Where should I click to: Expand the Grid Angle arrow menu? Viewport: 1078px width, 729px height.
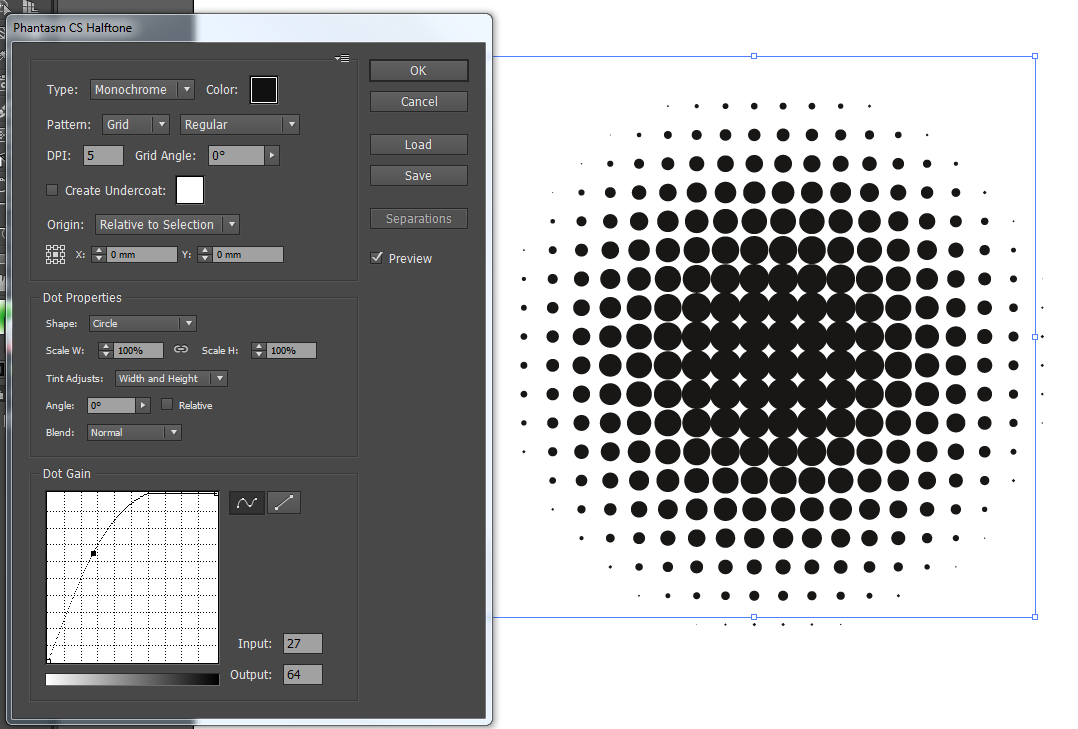272,155
